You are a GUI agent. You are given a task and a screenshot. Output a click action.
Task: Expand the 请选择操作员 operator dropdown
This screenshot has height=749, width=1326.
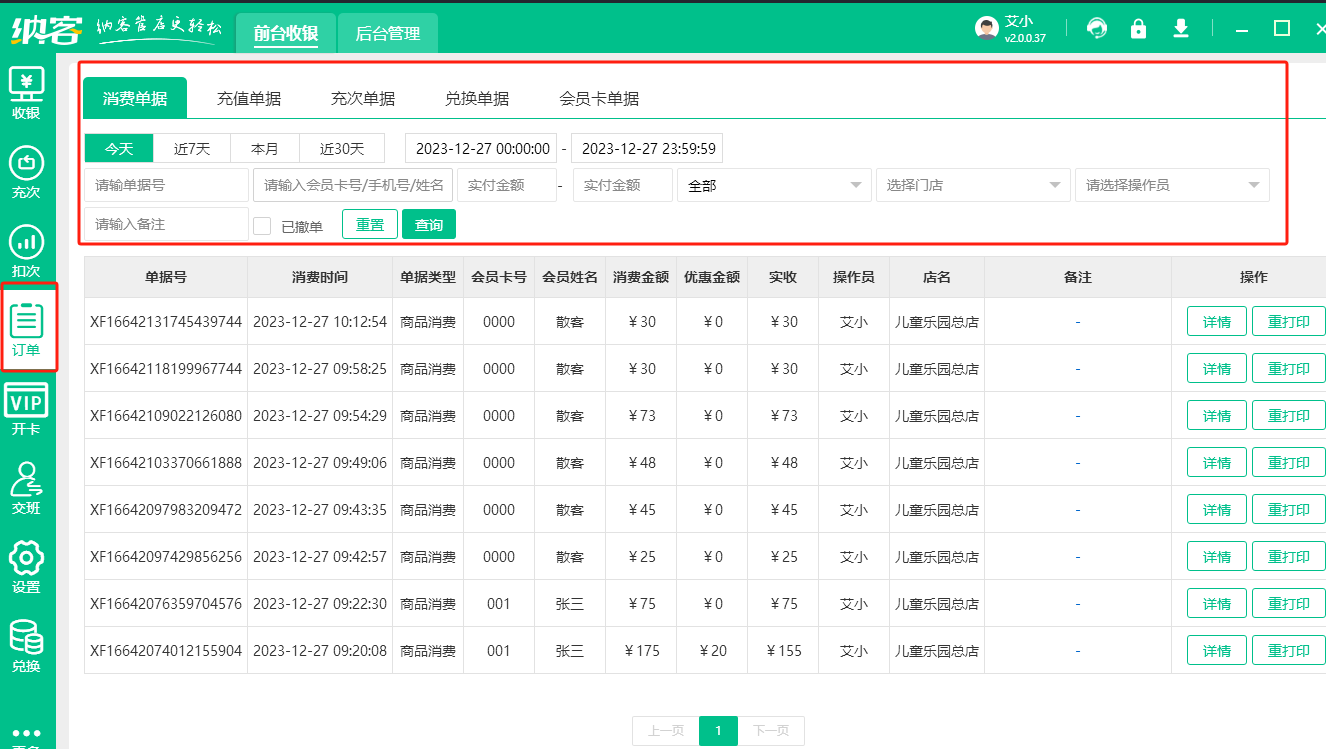[x=1171, y=185]
